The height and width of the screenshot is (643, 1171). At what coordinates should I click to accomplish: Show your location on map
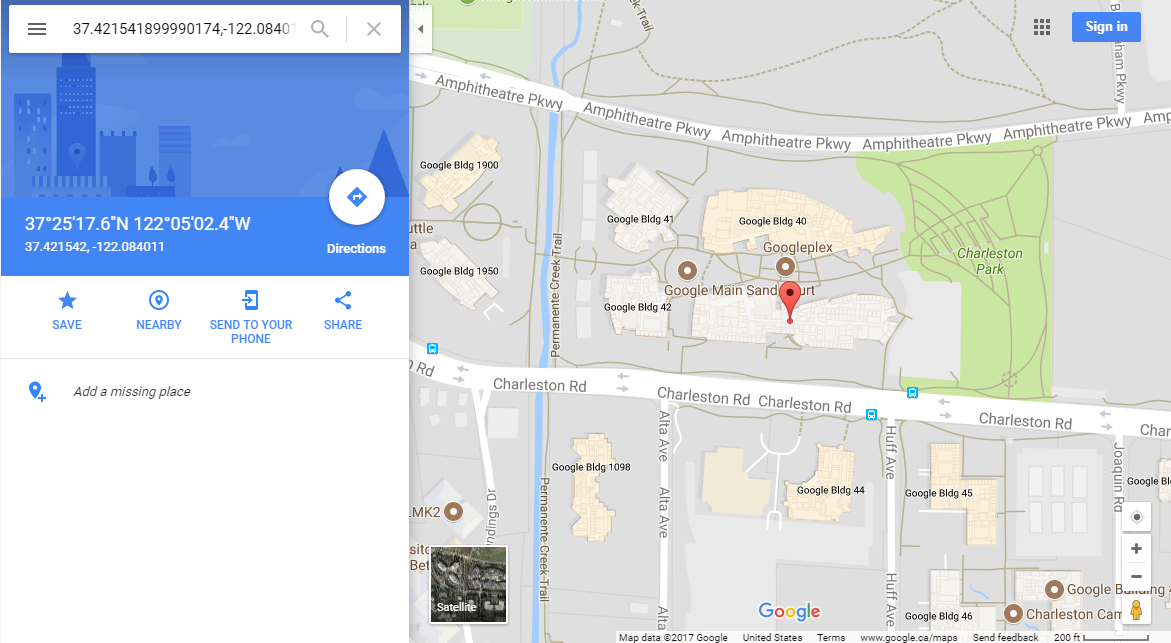click(1137, 517)
